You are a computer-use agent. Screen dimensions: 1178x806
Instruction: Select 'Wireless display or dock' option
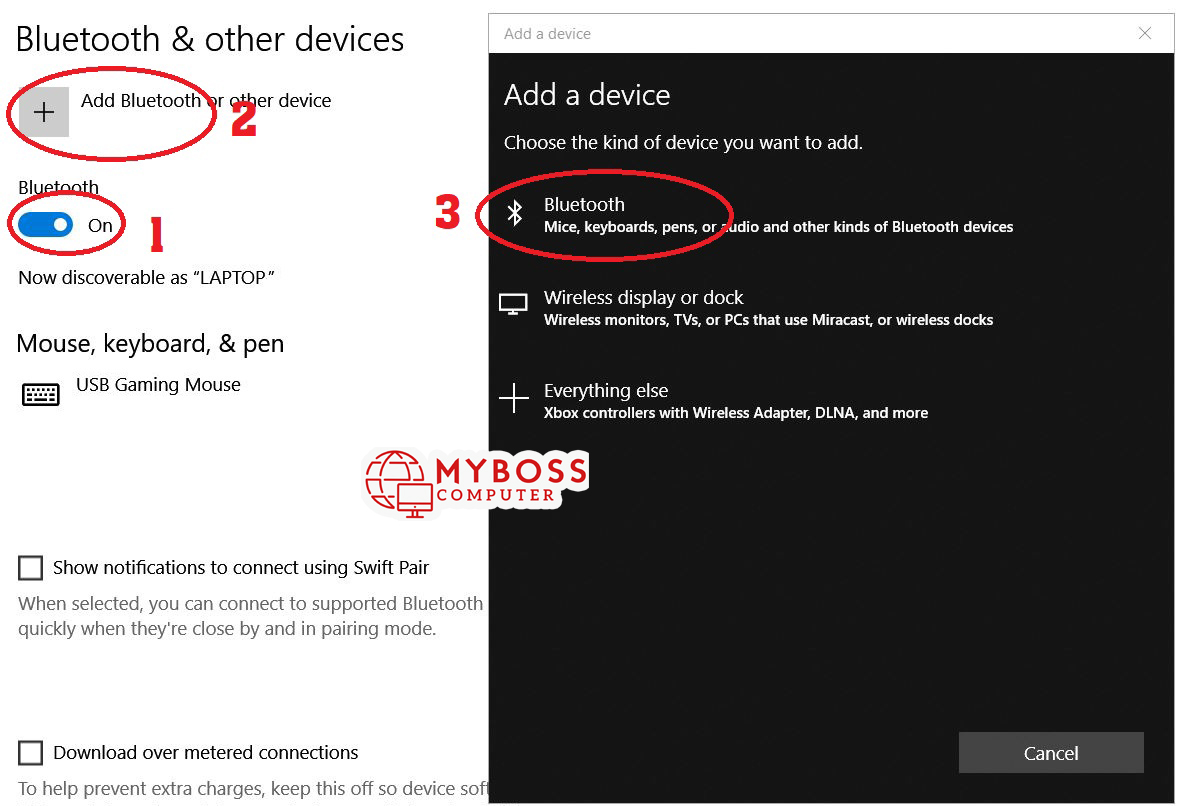(x=643, y=298)
